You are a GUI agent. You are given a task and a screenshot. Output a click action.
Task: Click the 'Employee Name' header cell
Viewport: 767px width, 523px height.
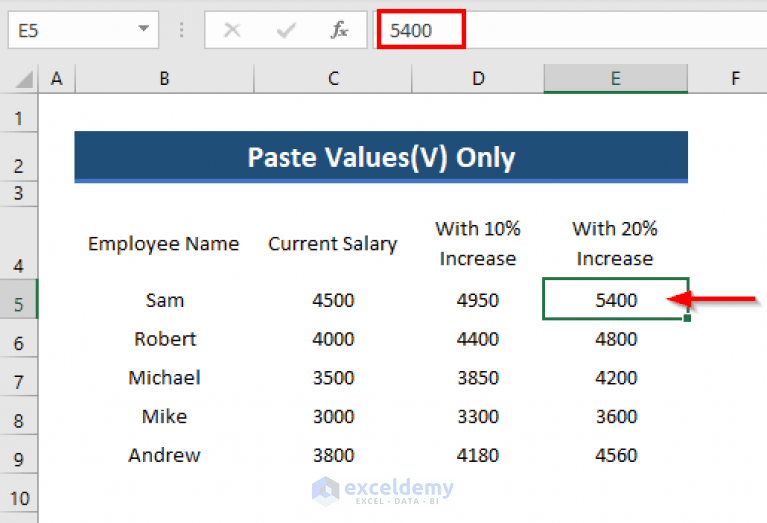click(164, 243)
